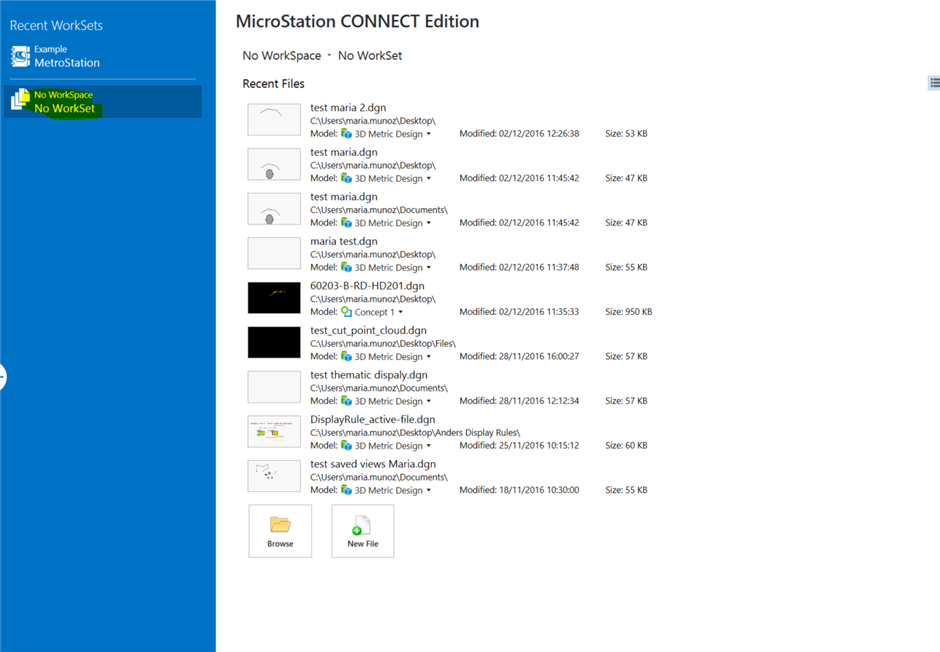
Task: Click the thumbnail of DisplayRule_active-file.dgn
Action: (x=274, y=431)
